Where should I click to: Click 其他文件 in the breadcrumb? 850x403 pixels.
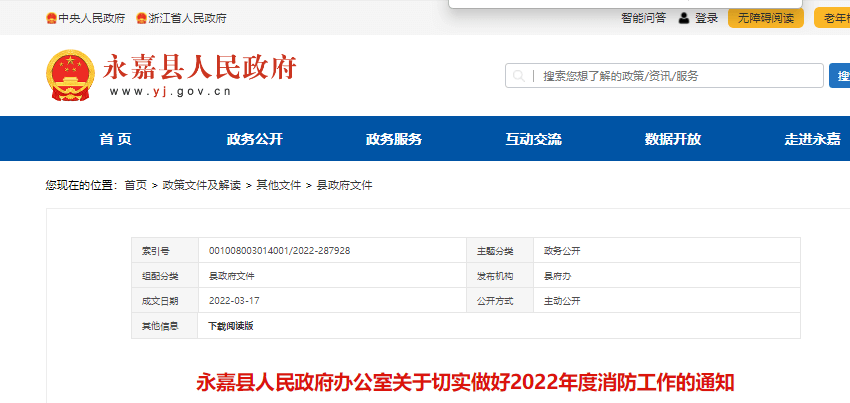[x=279, y=185]
